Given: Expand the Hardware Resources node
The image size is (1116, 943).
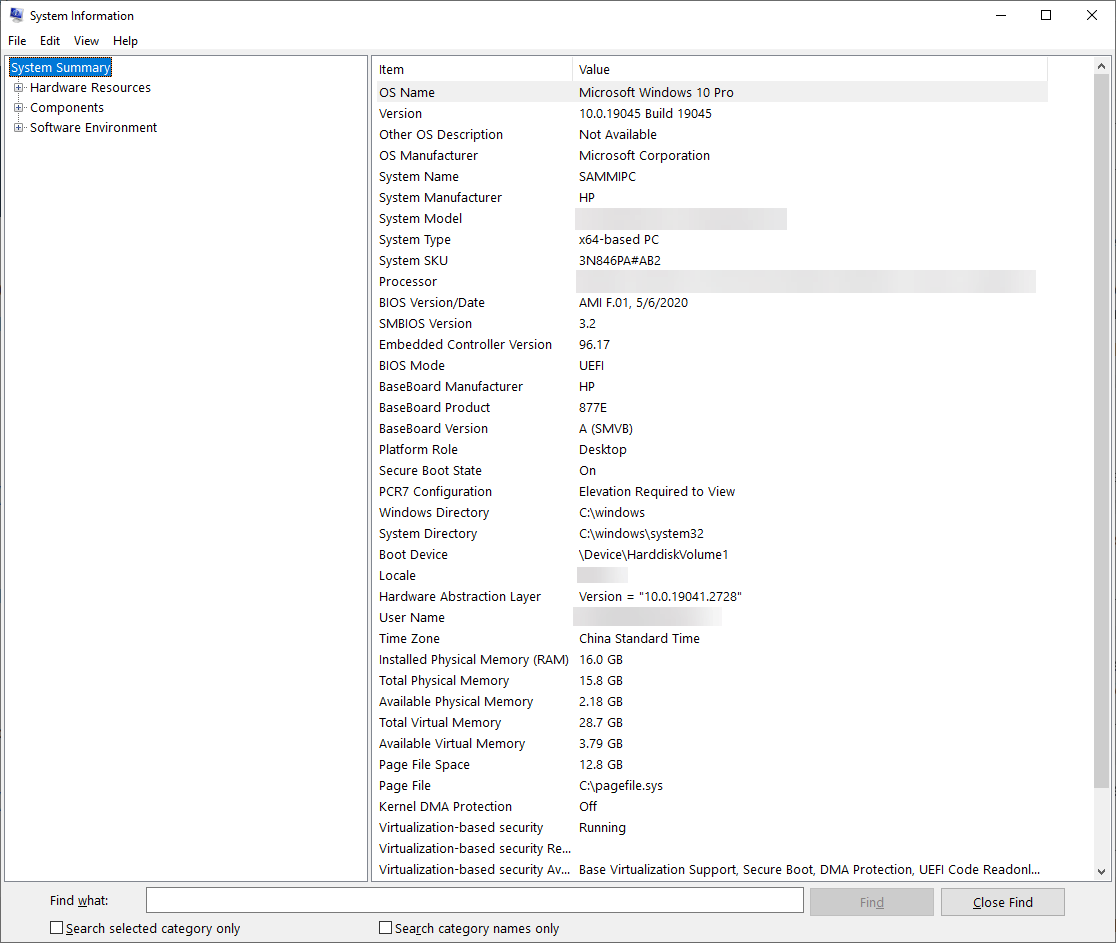Looking at the screenshot, I should [19, 88].
